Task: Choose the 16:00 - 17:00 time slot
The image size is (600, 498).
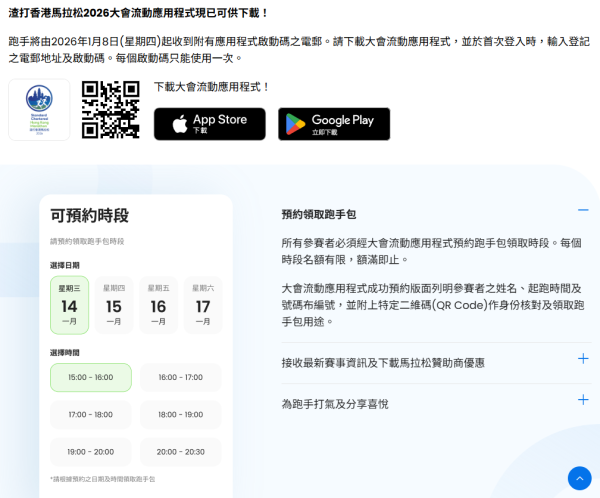Action: pyautogui.click(x=181, y=377)
